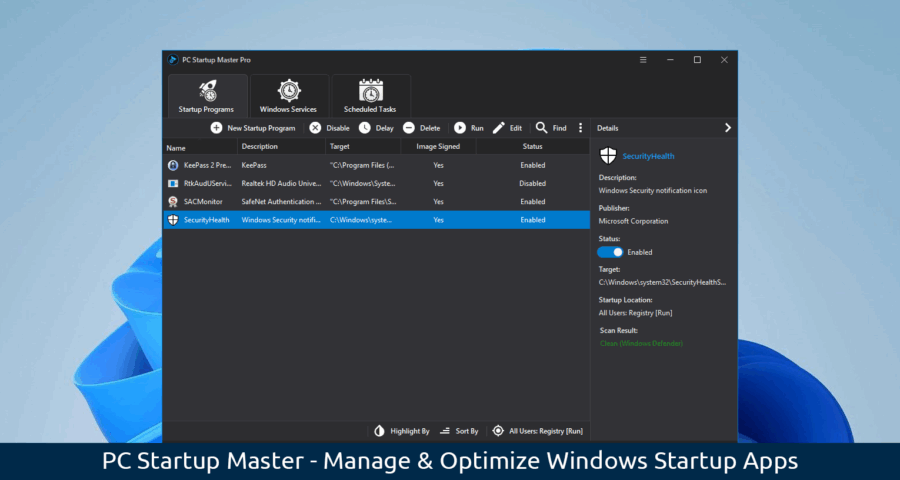Click the SafeNet Authentication description cell
This screenshot has height=480, width=900.
tap(281, 202)
